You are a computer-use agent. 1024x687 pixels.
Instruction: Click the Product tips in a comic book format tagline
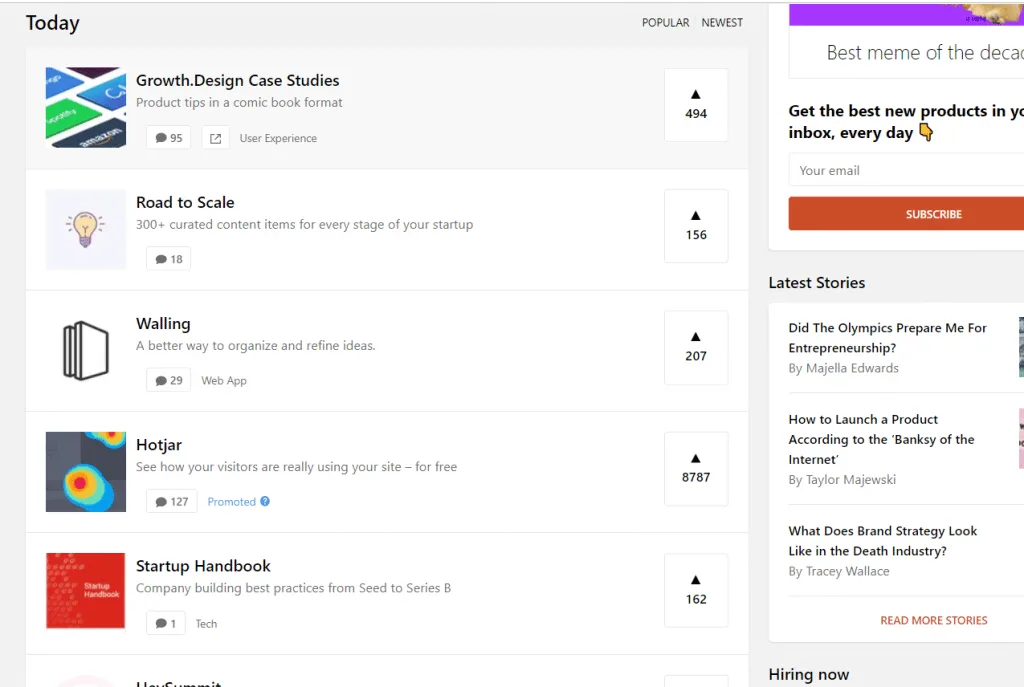[239, 103]
